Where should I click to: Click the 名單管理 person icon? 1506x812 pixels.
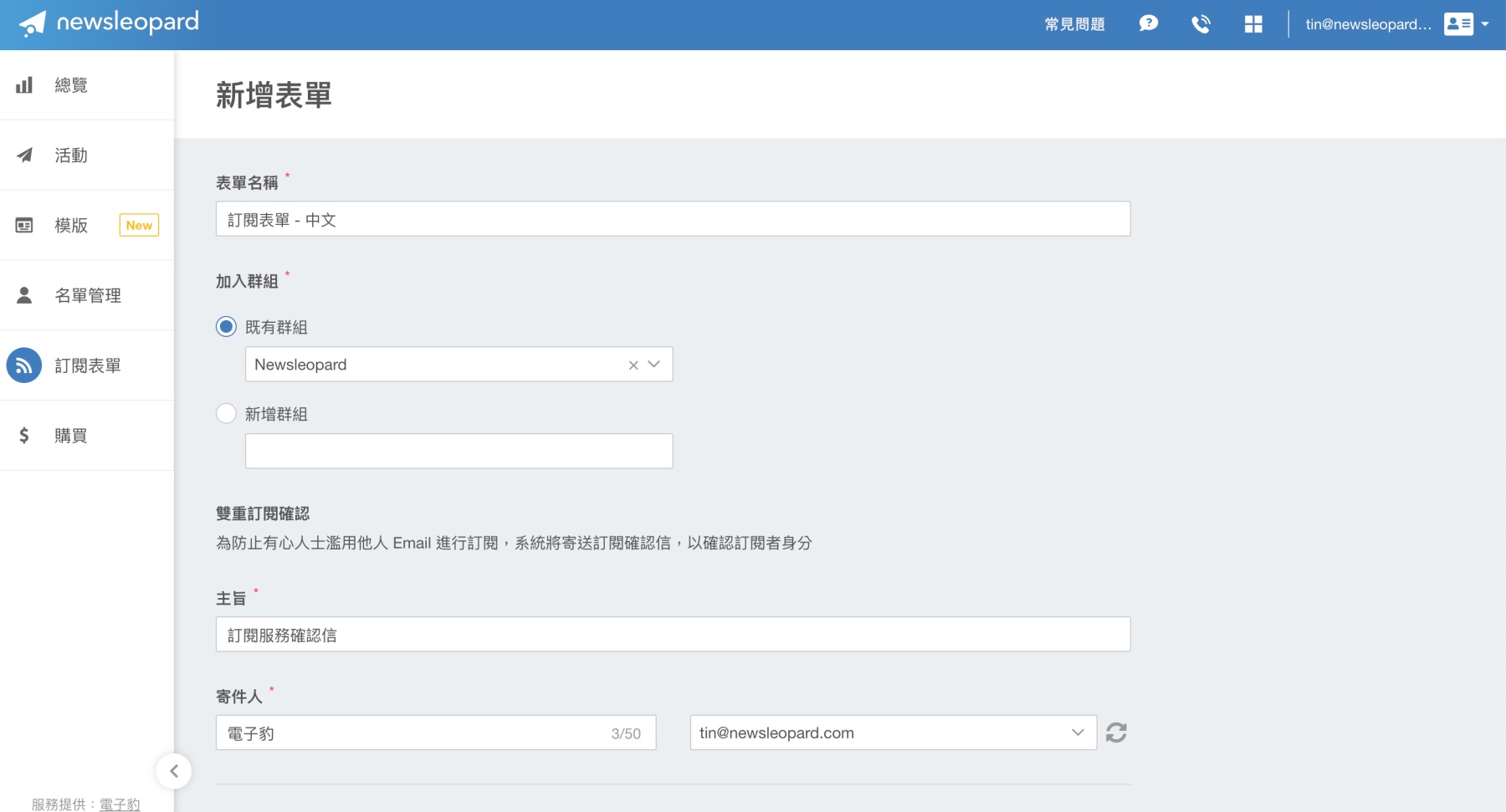click(x=24, y=295)
